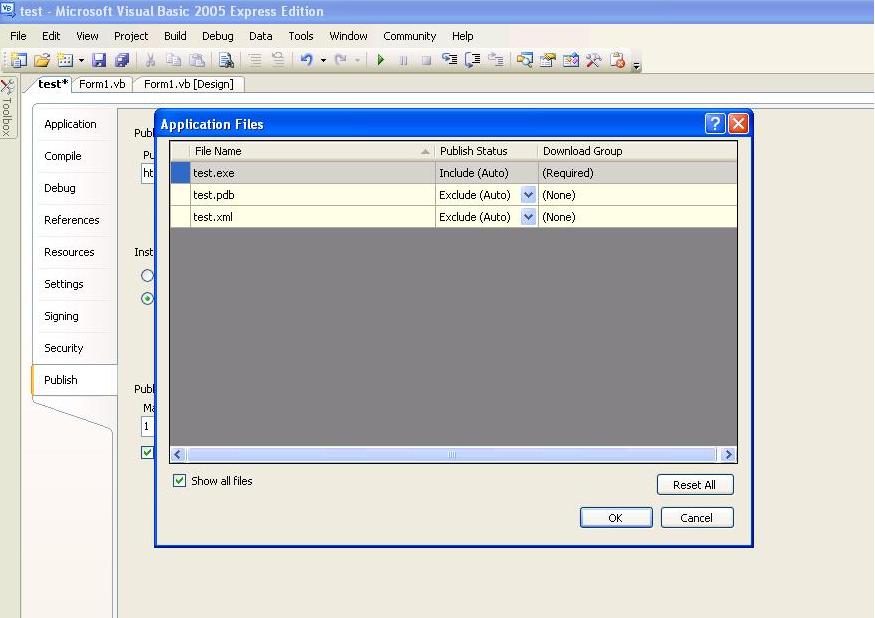Open a file using the Open File icon
Image resolution: width=875 pixels, height=618 pixels.
click(41, 59)
